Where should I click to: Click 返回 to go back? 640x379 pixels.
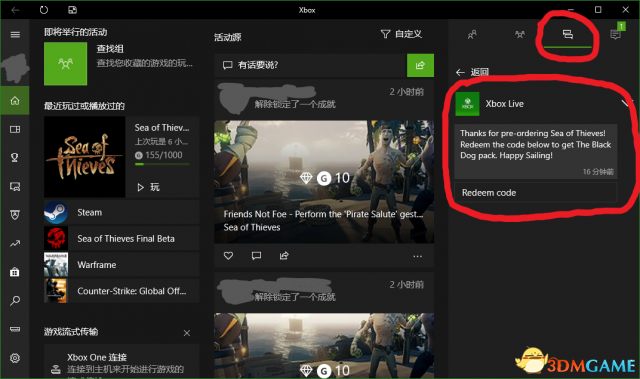point(472,72)
